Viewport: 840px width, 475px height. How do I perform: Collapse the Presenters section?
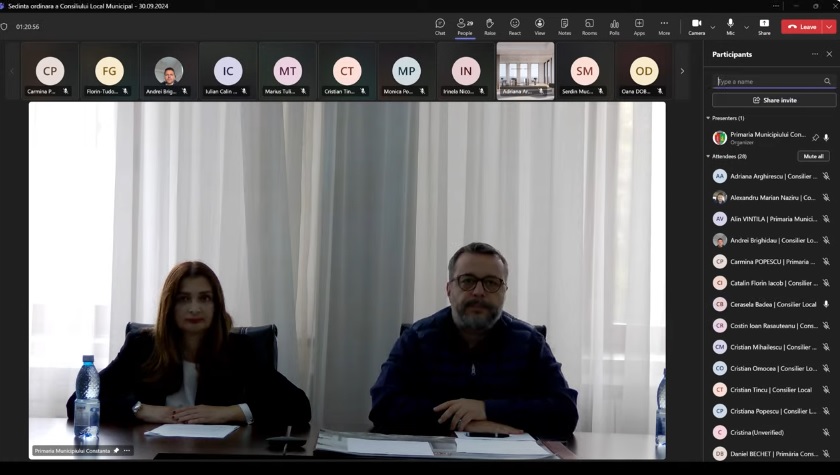[x=709, y=118]
